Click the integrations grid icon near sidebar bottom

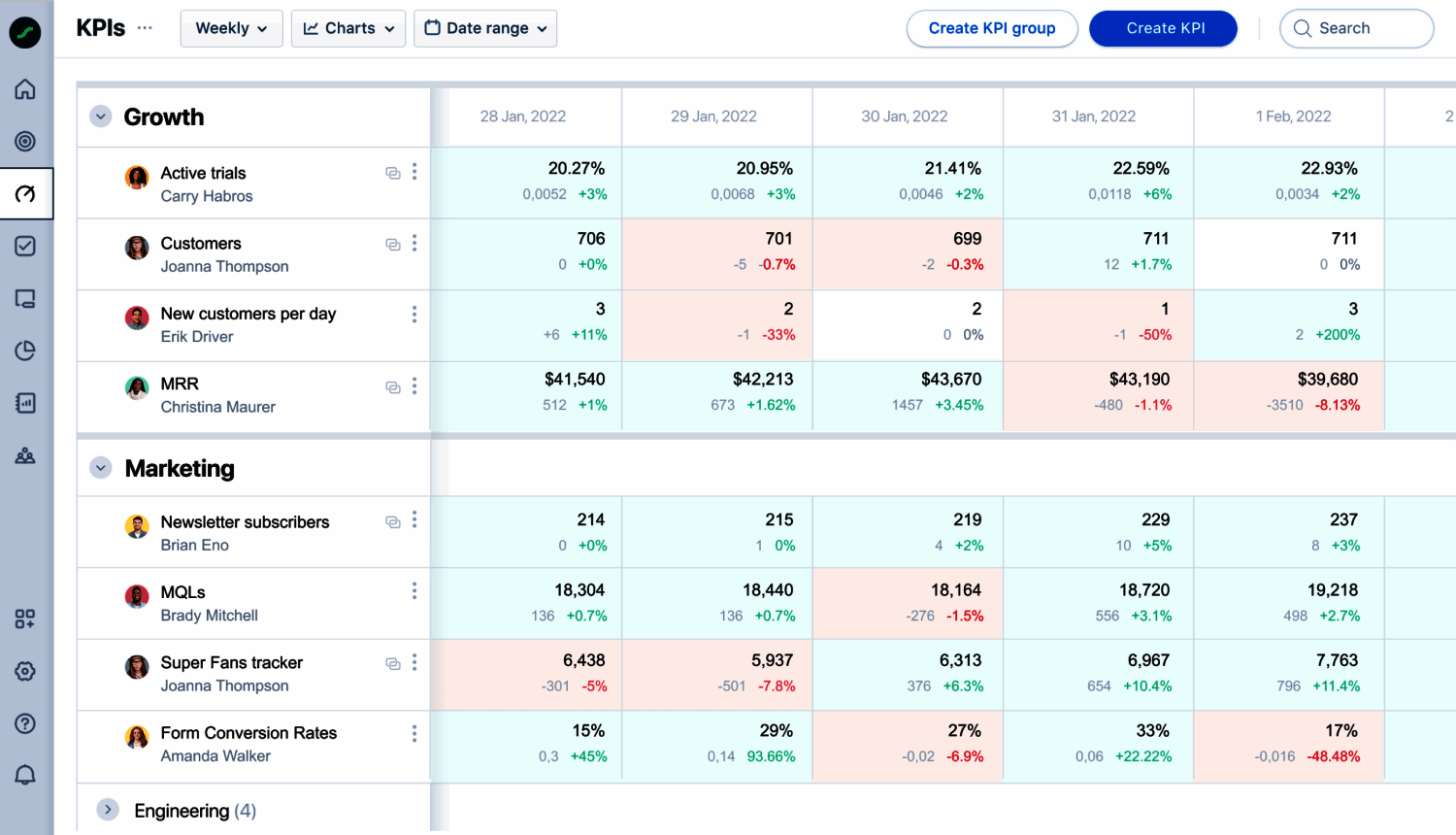point(25,618)
